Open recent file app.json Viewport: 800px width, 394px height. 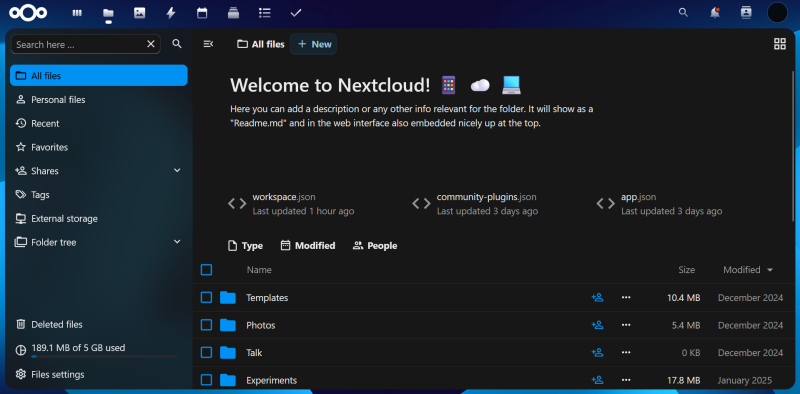point(659,204)
